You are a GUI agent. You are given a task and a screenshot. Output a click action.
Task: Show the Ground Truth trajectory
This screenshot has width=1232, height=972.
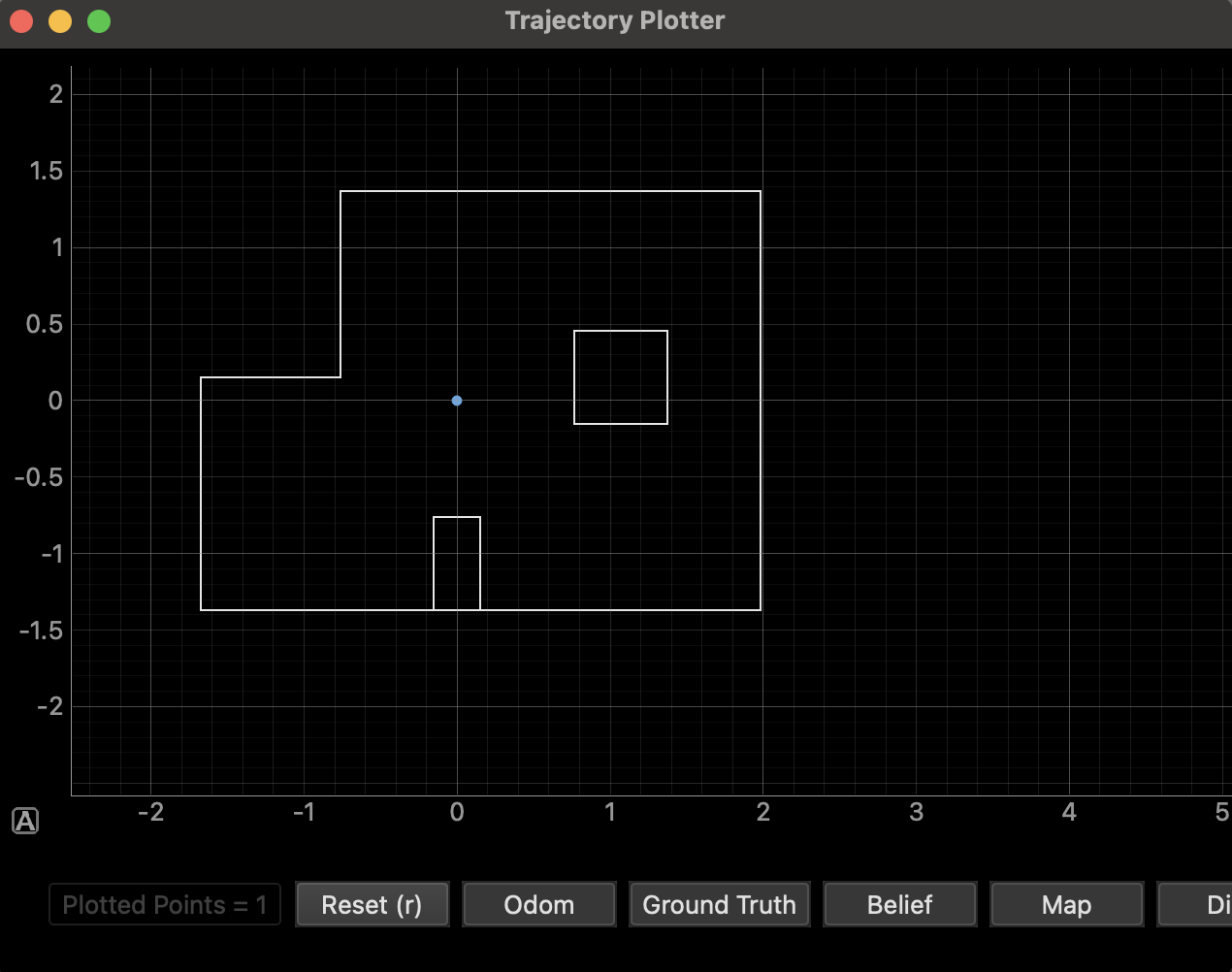coord(720,905)
